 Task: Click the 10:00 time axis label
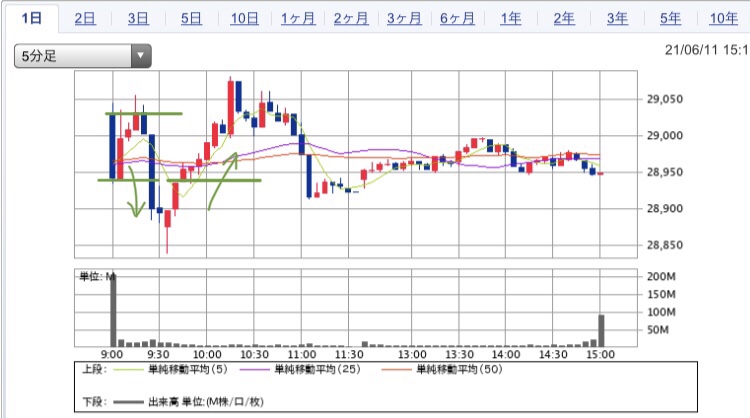click(x=207, y=354)
